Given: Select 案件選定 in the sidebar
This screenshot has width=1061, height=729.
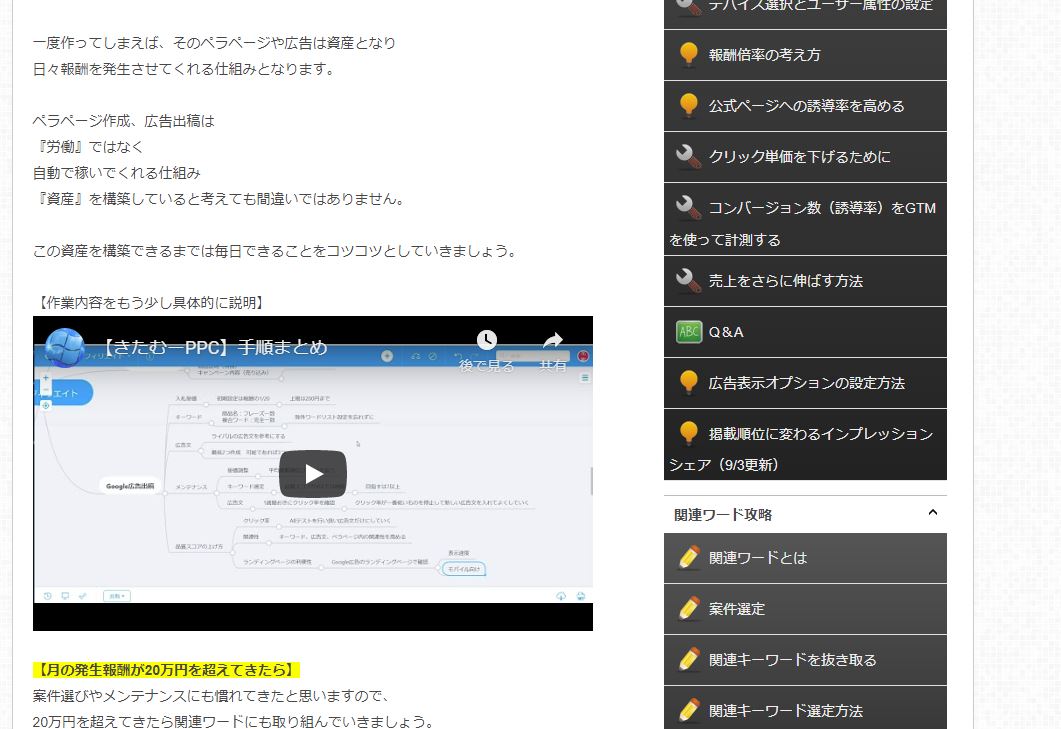Looking at the screenshot, I should point(737,609).
